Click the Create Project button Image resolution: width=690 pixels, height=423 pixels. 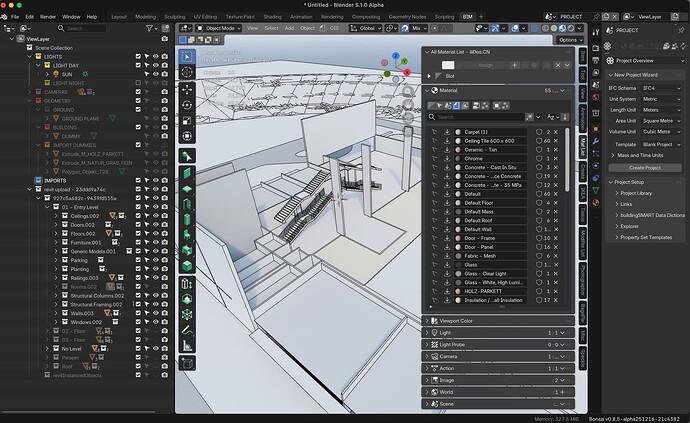645,168
